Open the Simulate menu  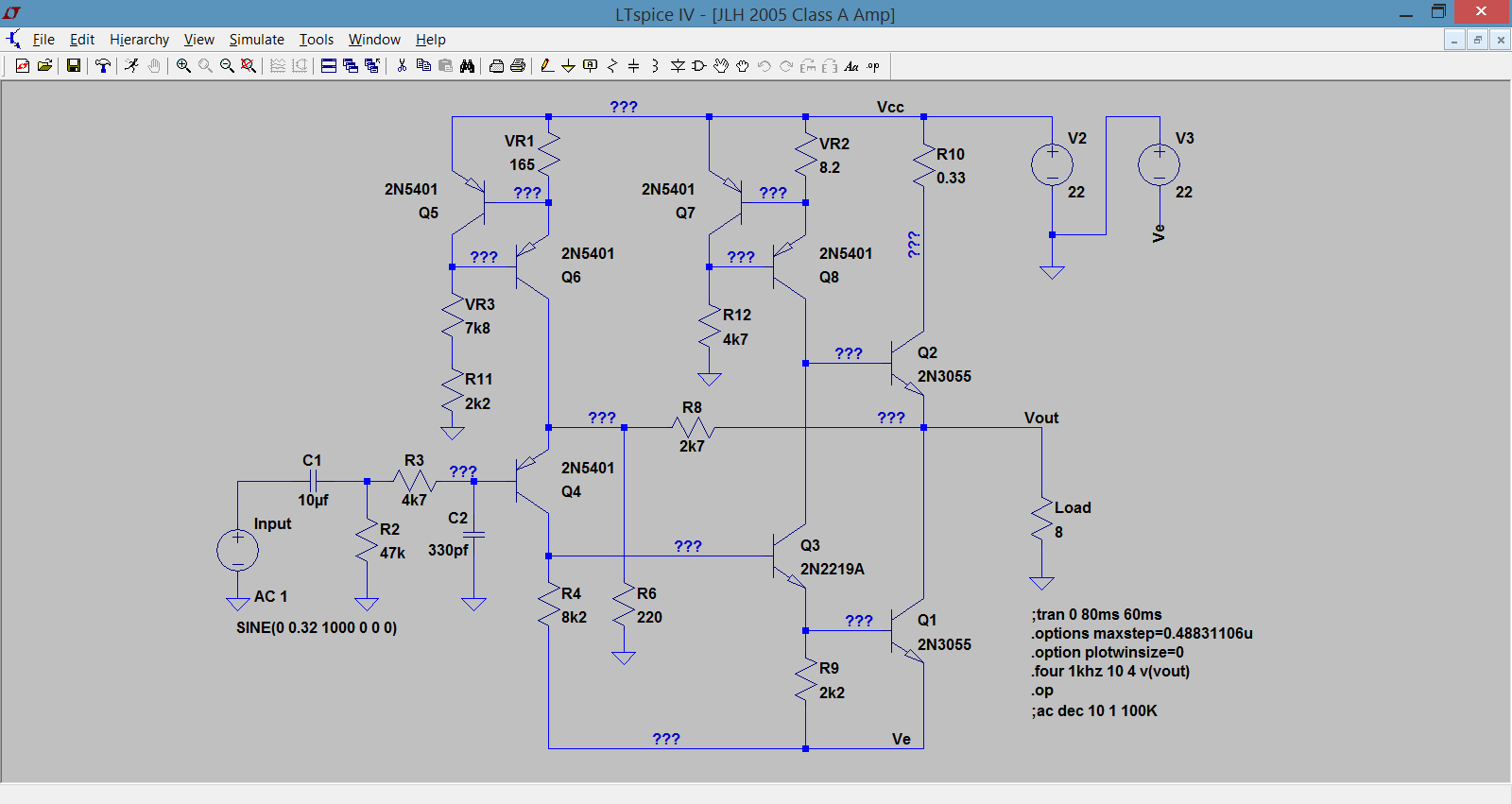click(x=256, y=40)
